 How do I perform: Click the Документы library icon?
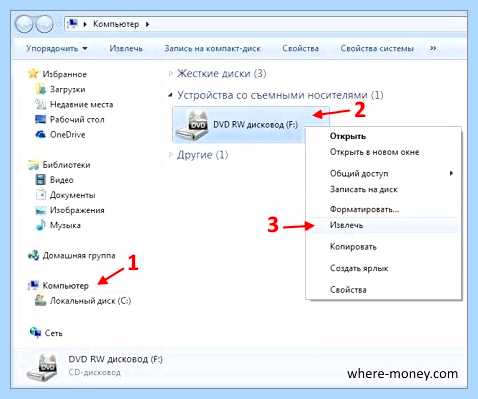click(41, 195)
